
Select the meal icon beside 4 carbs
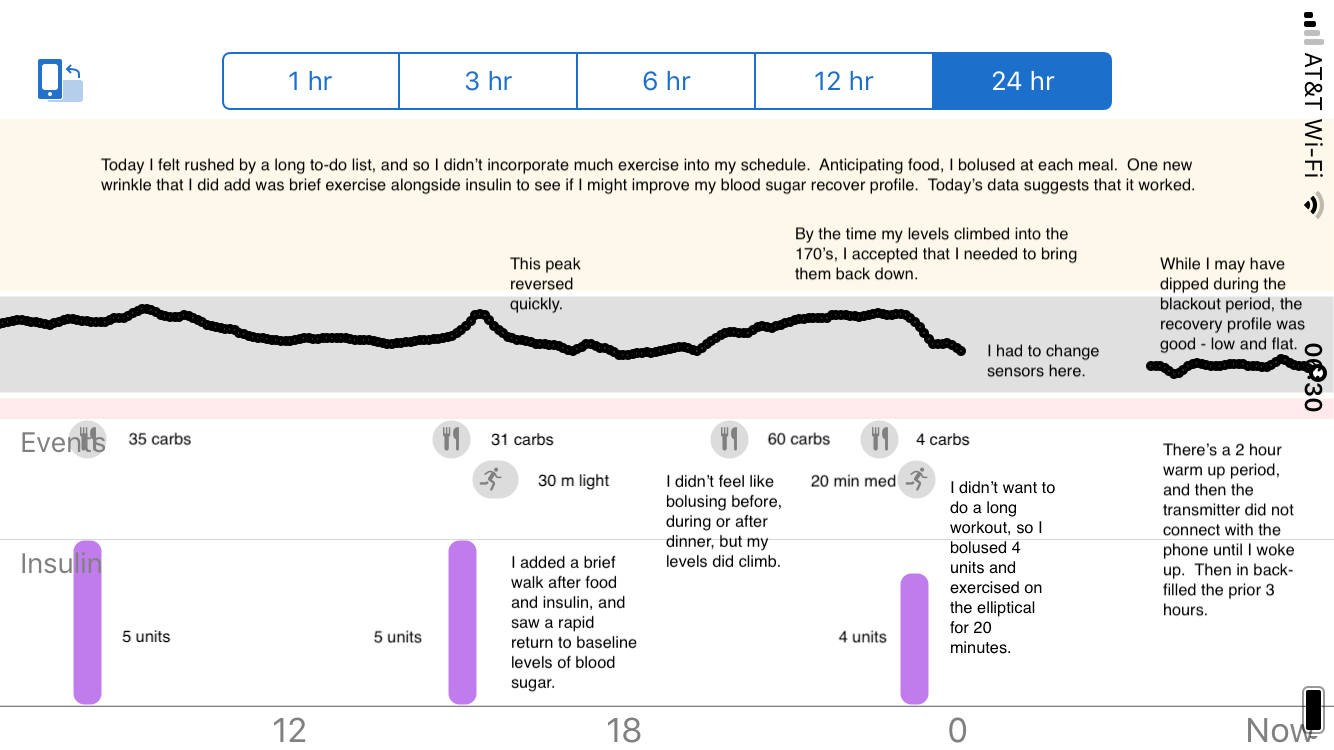879,439
